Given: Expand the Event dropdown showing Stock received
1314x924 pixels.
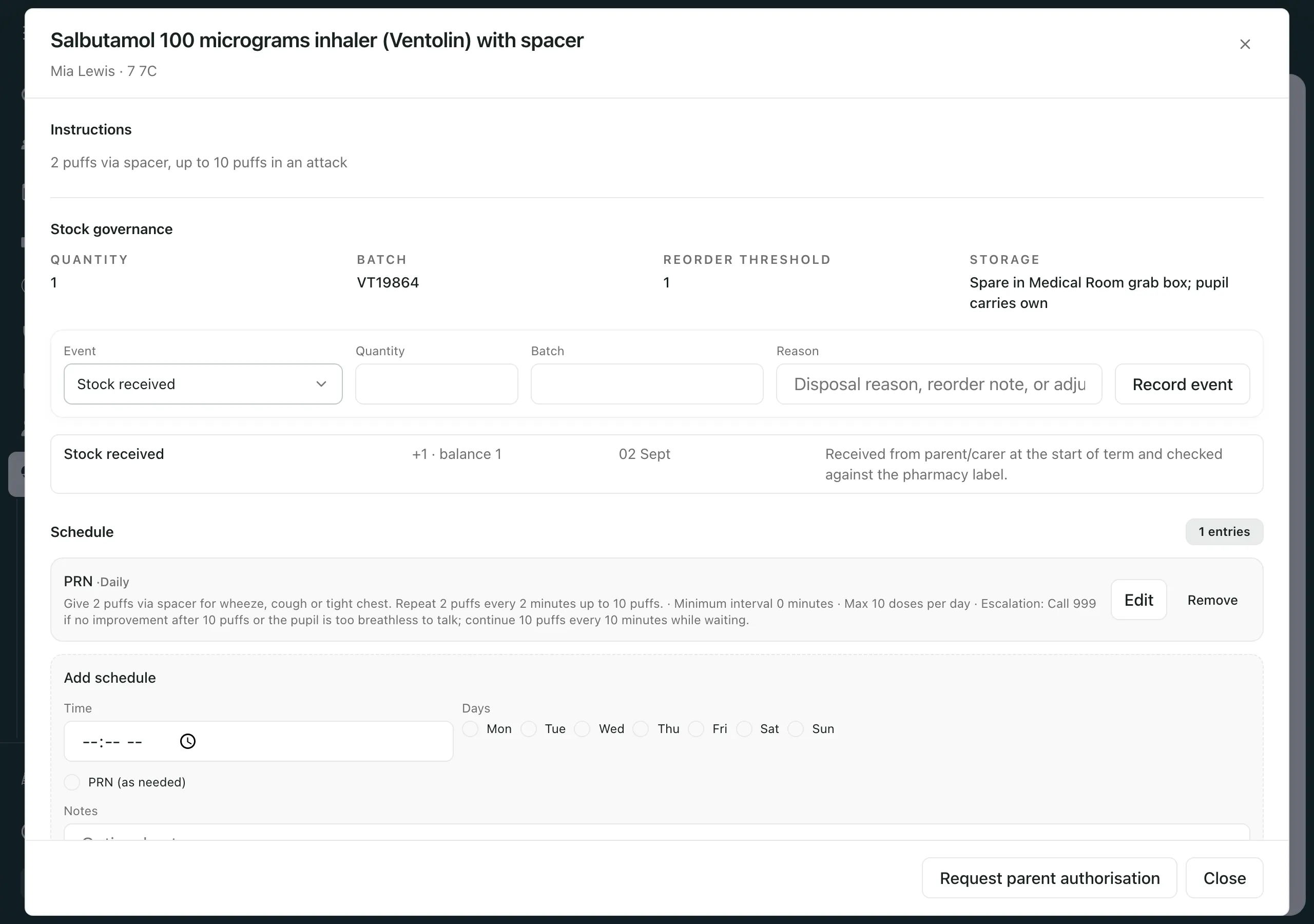Looking at the screenshot, I should pos(203,384).
